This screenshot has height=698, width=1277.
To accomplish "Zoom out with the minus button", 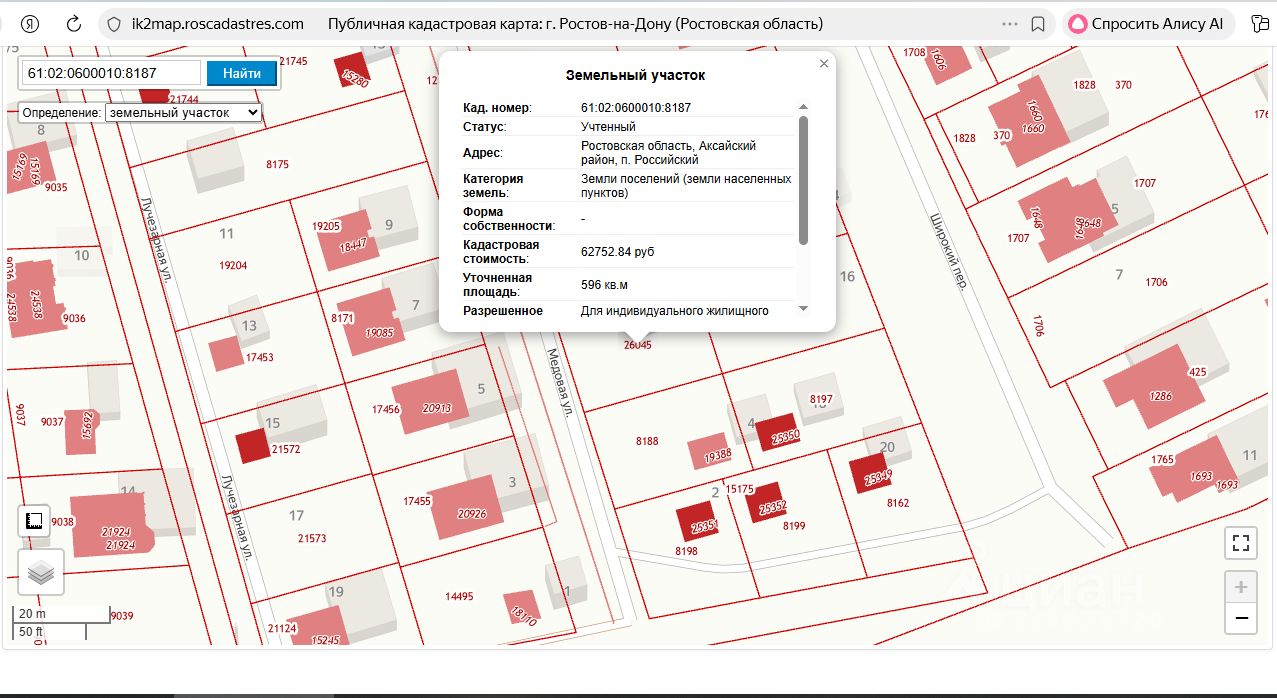I will [x=1241, y=618].
